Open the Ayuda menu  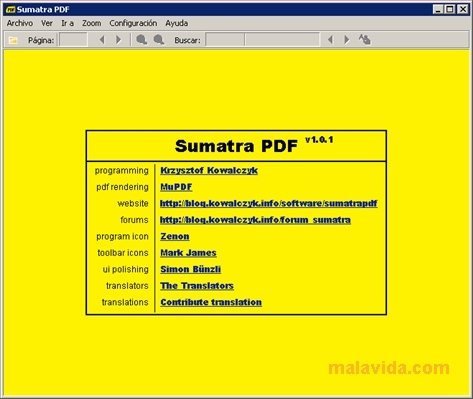point(177,23)
